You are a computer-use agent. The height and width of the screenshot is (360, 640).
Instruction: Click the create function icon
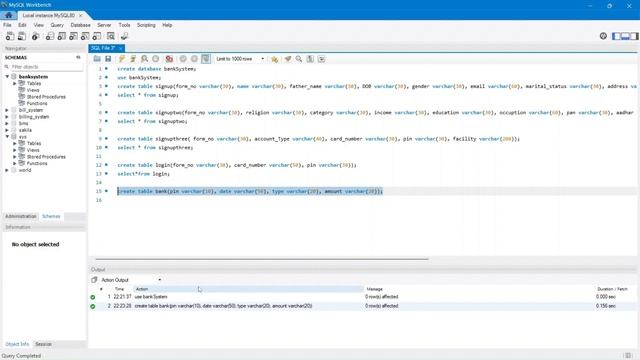[x=97, y=36]
